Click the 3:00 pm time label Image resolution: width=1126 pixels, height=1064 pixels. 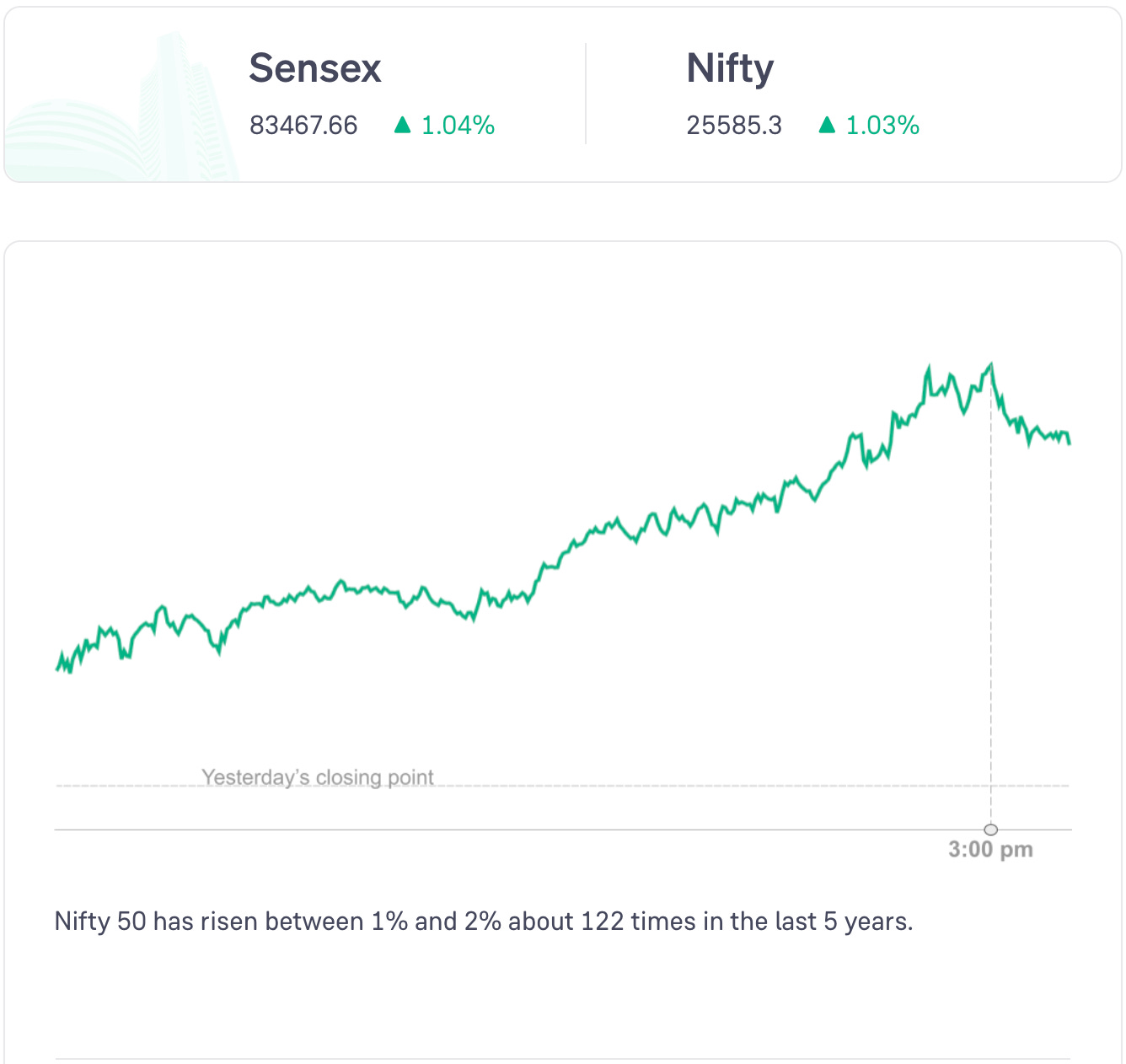point(990,849)
